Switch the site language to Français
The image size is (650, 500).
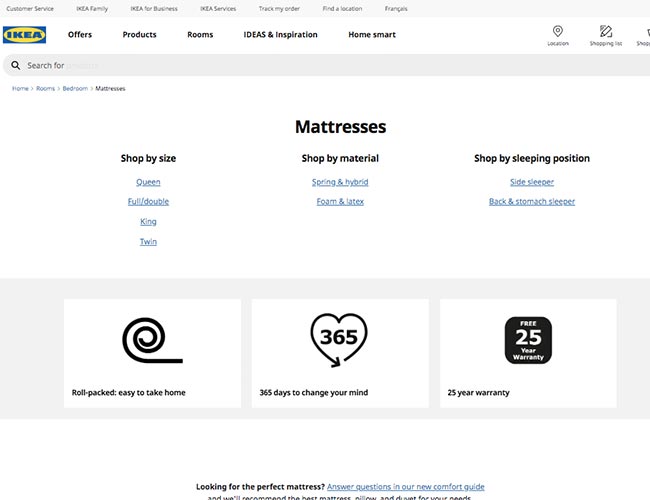(x=396, y=8)
